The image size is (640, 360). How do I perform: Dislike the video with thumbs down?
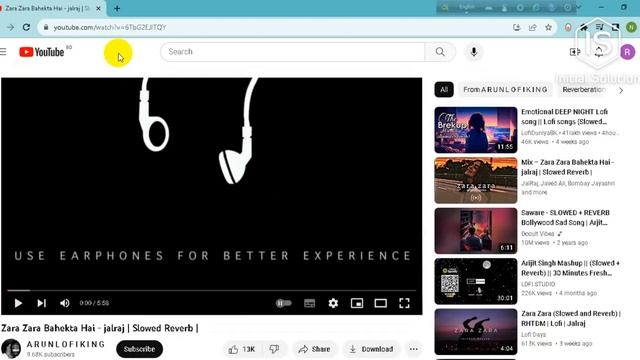point(274,349)
